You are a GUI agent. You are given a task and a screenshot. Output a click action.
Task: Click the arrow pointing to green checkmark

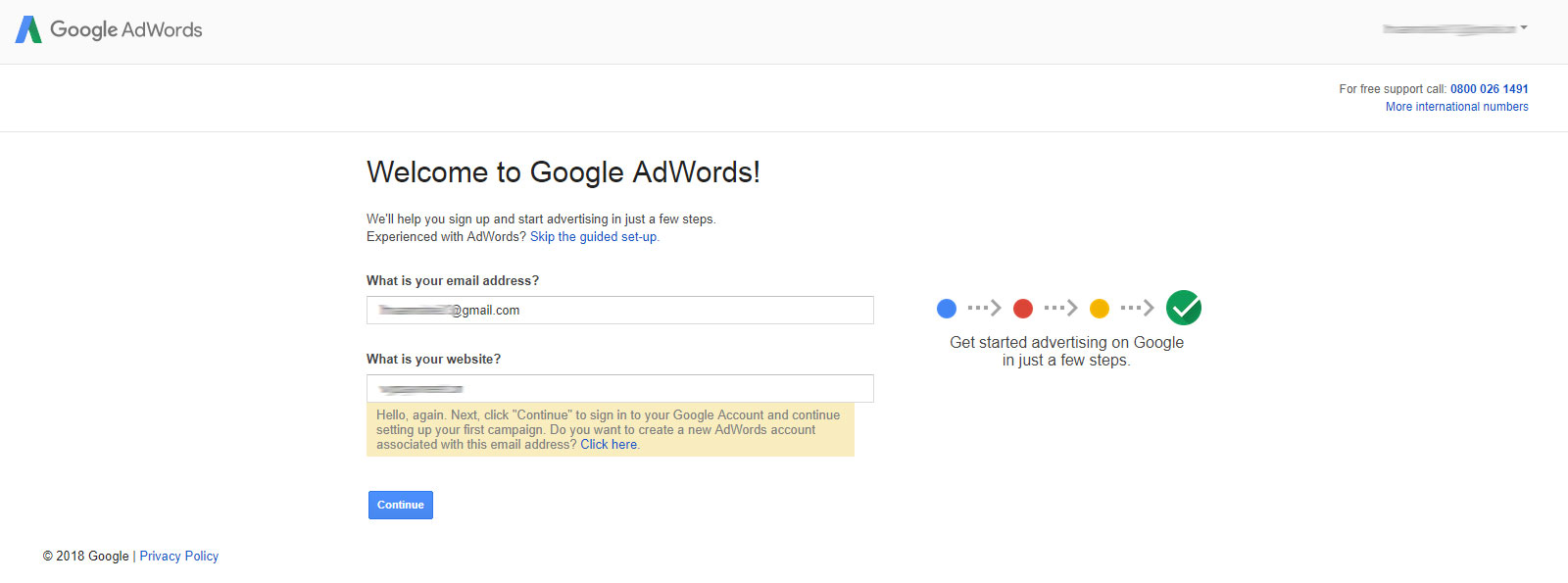click(1137, 309)
